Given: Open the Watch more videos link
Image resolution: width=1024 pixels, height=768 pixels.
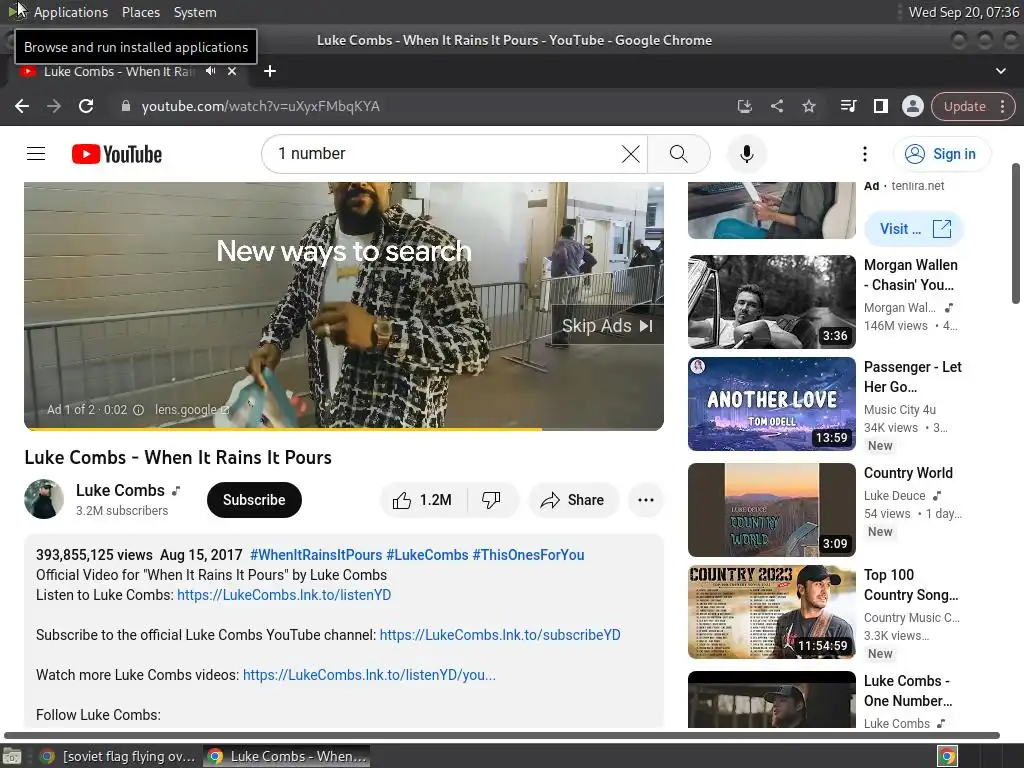Looking at the screenshot, I should click(369, 675).
